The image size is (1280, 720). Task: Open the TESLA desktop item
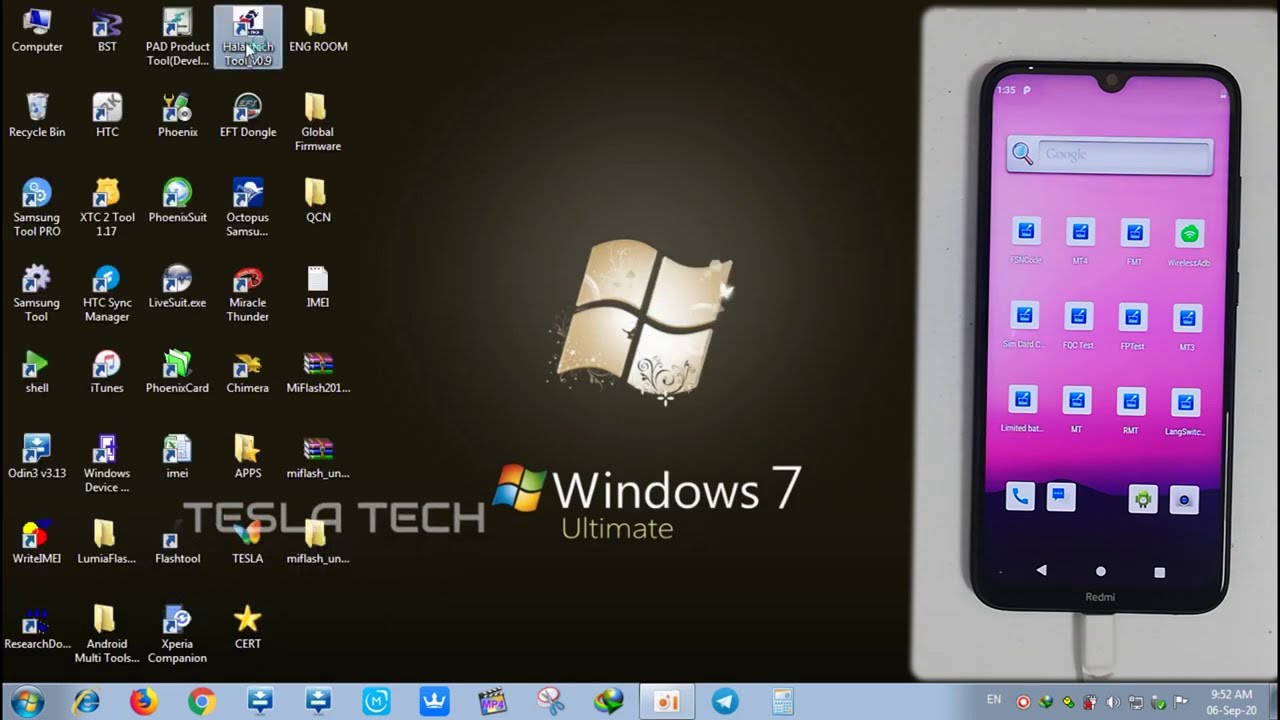(x=248, y=543)
